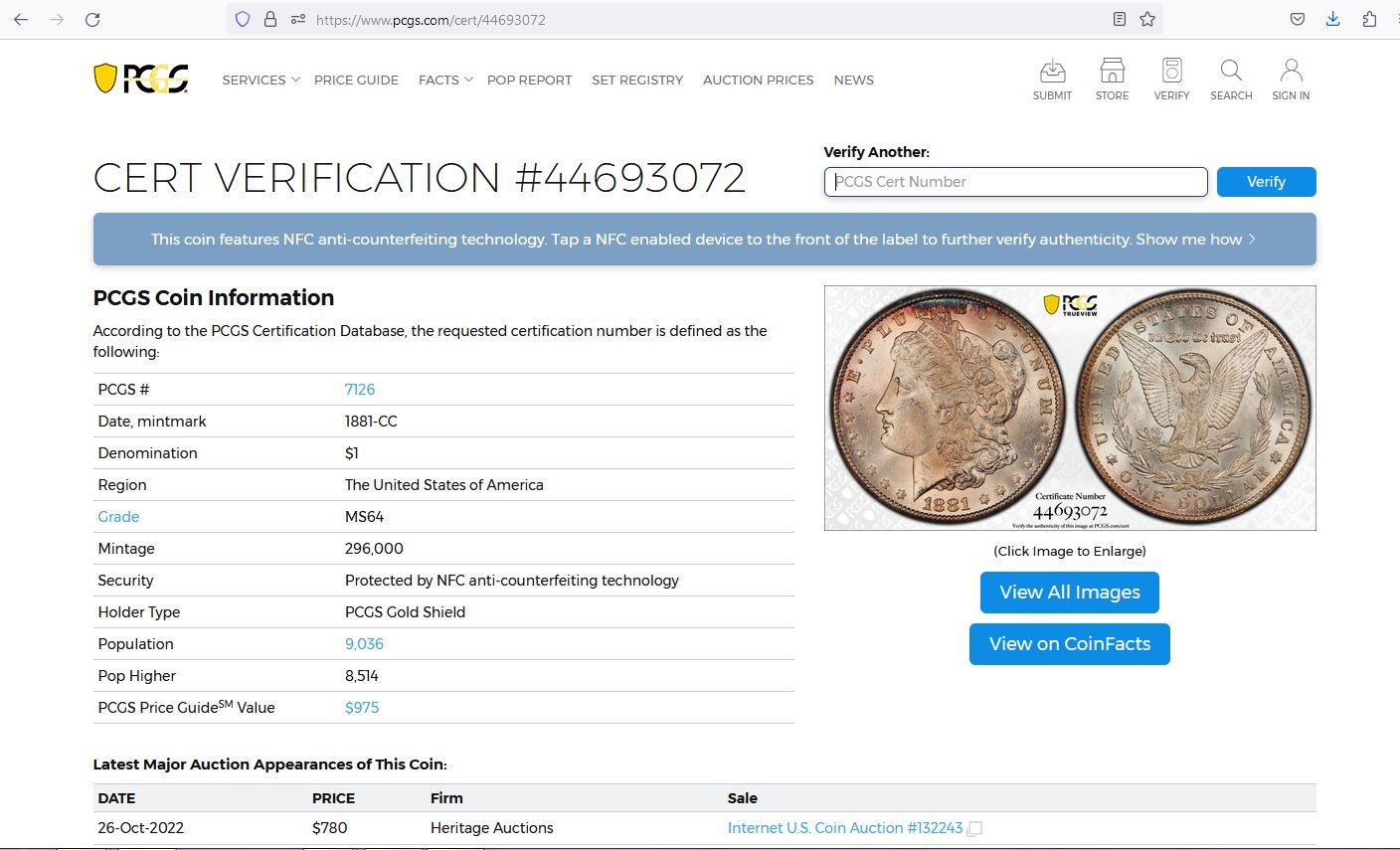Select the Heritage Auctions firm text
The image size is (1400, 850).
pos(491,828)
